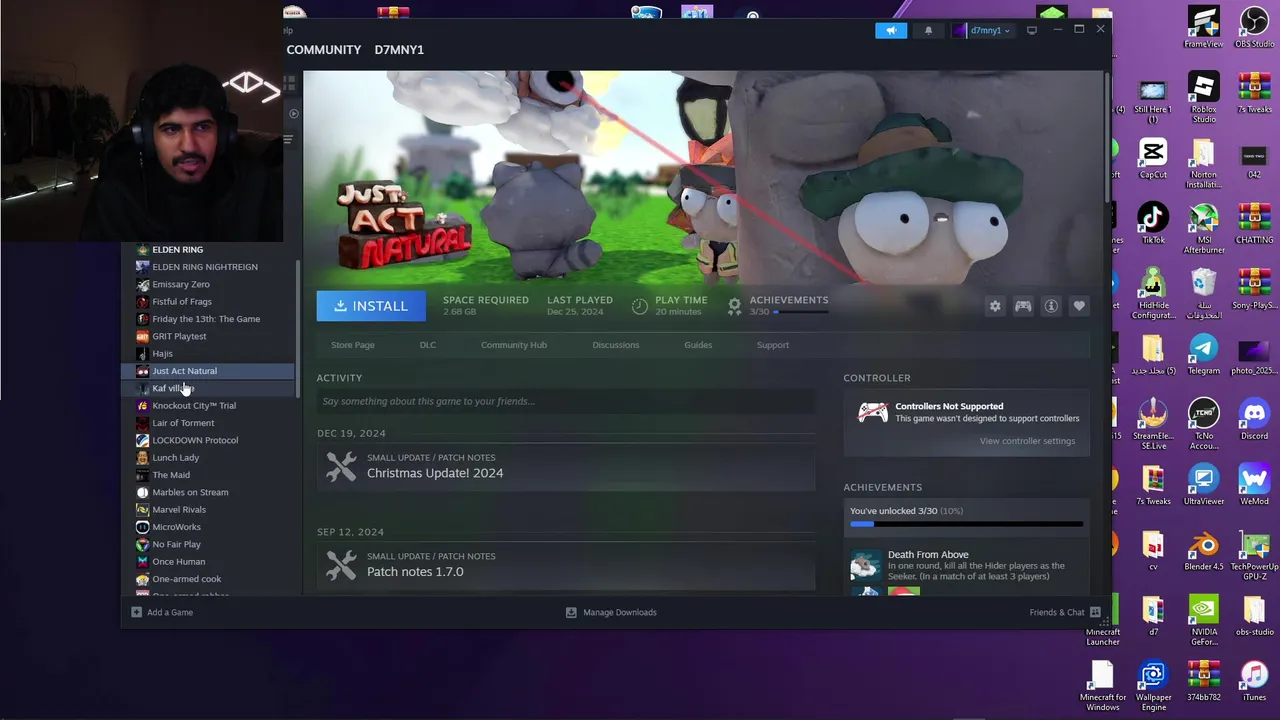Screen dimensions: 1280x720
Task: Click the WeMod desktop icon
Action: (x=1254, y=484)
